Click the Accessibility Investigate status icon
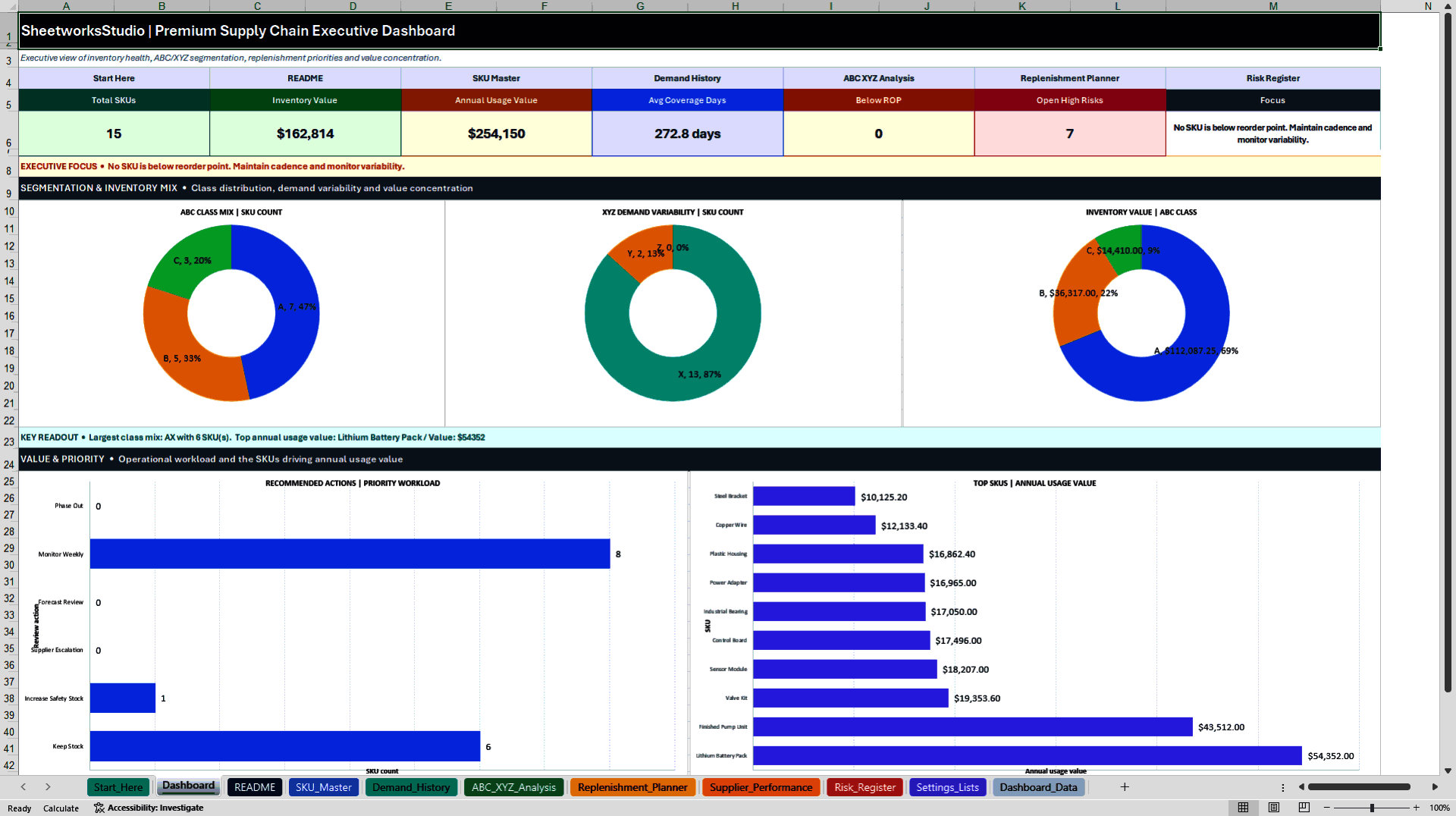1456x816 pixels. tap(99, 808)
